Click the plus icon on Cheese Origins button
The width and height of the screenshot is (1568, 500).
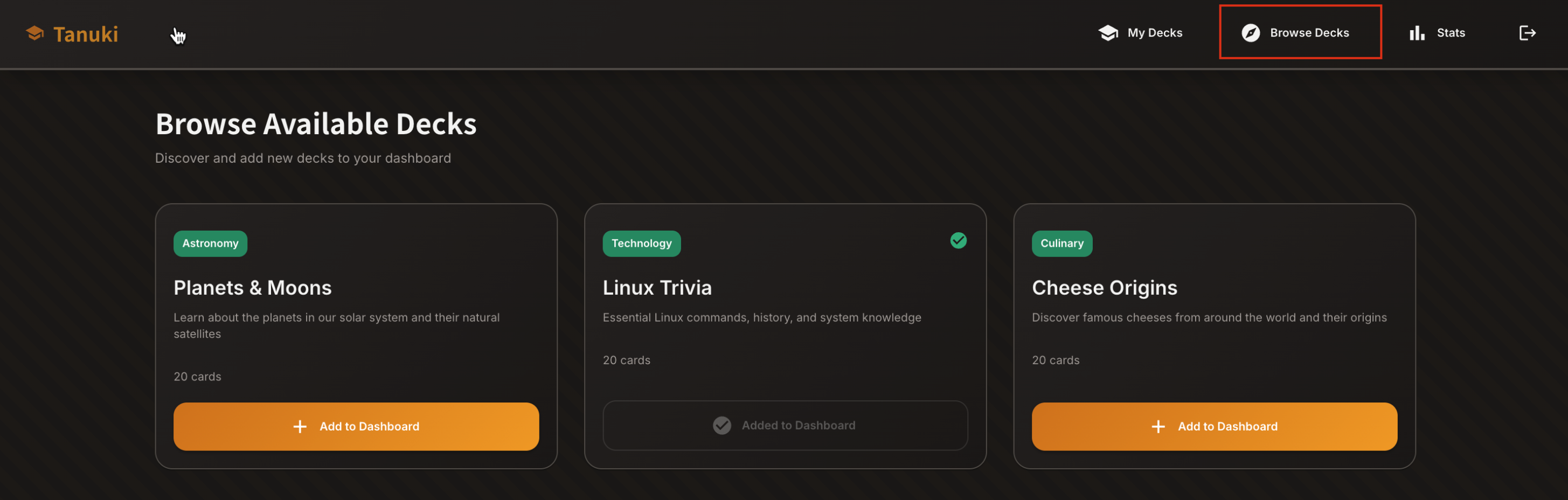pyautogui.click(x=1158, y=426)
